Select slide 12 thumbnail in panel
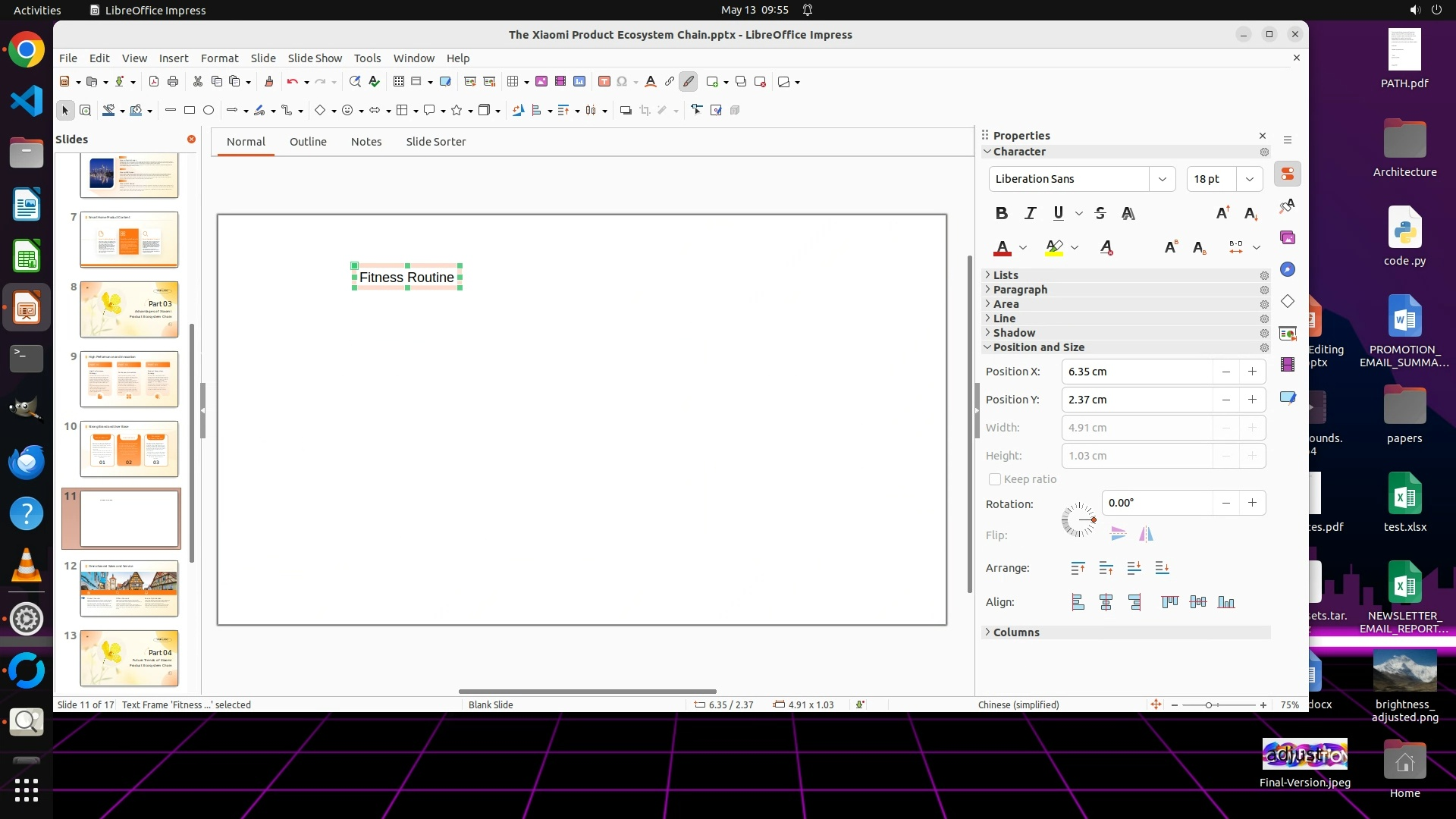 129,588
